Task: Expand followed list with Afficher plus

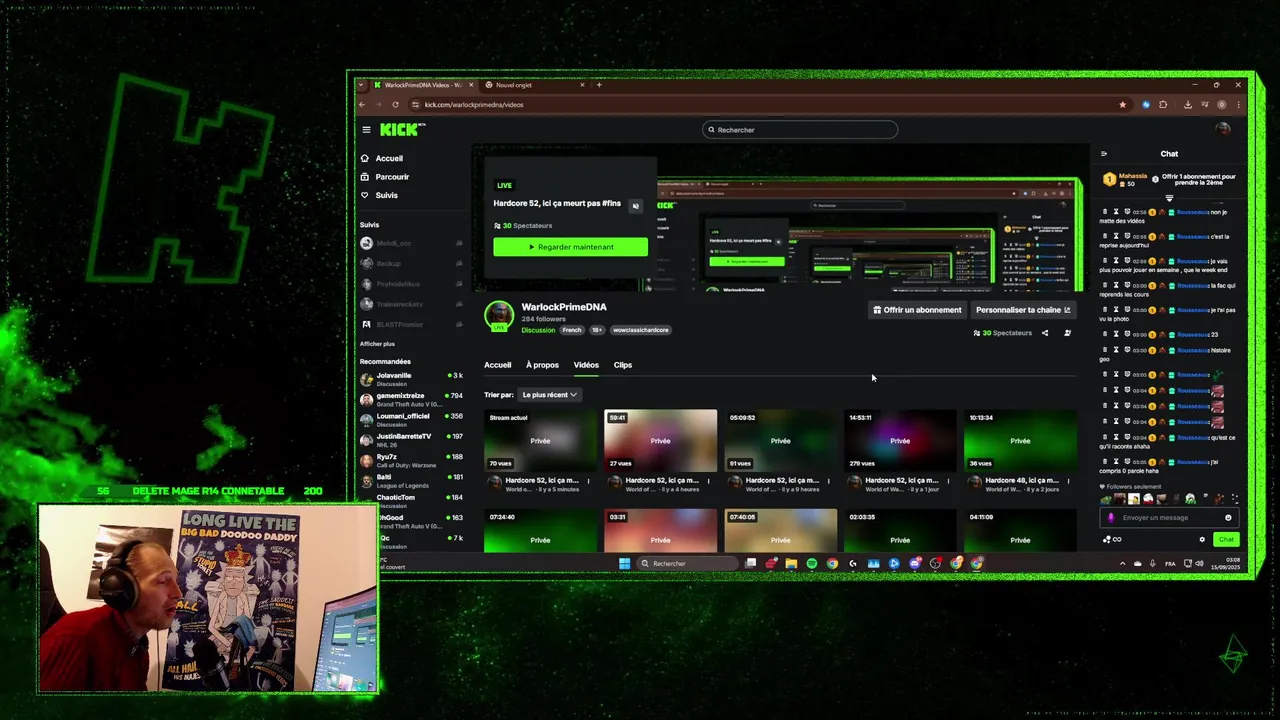Action: 377,344
